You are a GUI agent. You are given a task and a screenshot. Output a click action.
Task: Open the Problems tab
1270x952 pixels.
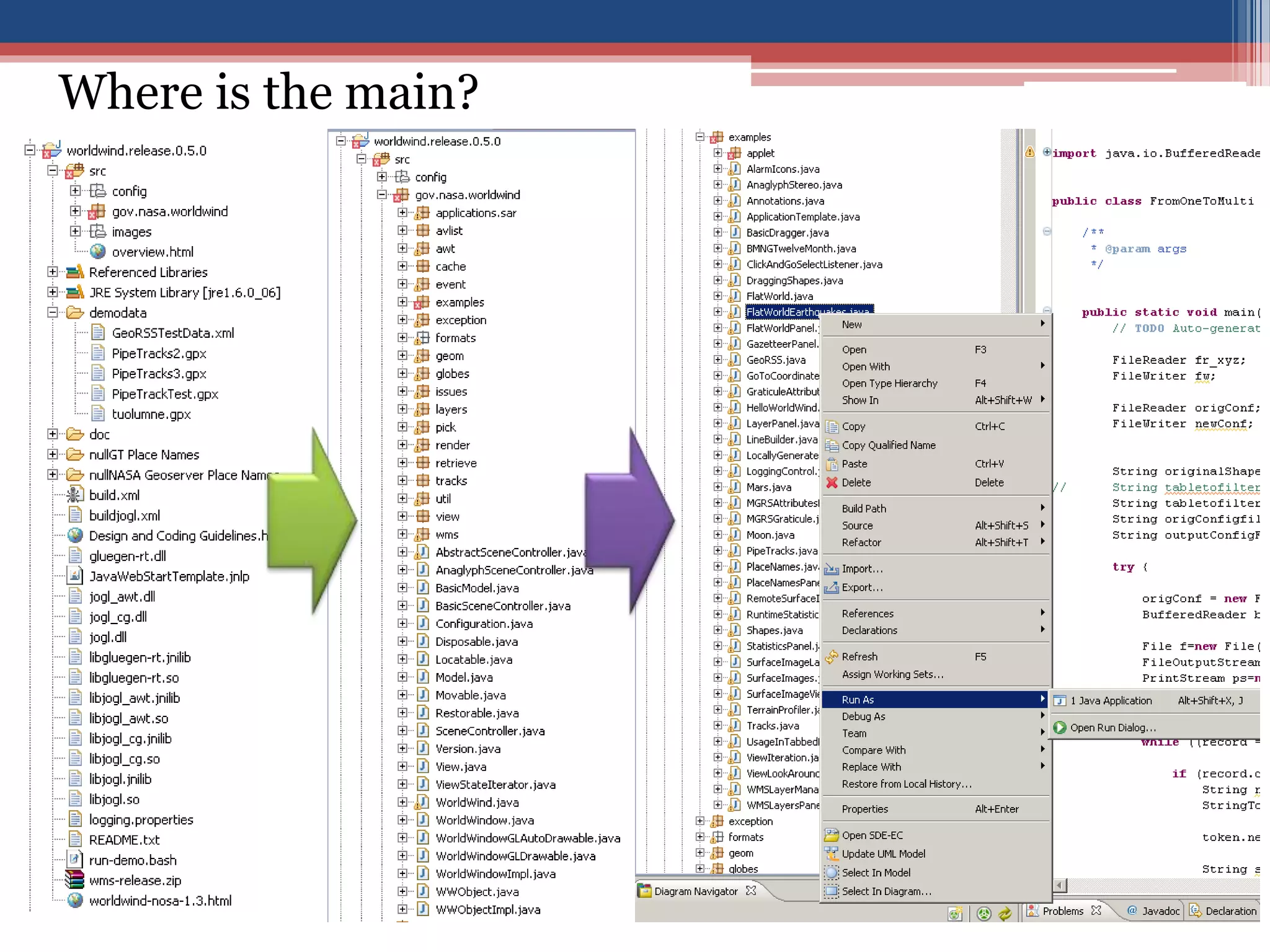click(x=1062, y=911)
